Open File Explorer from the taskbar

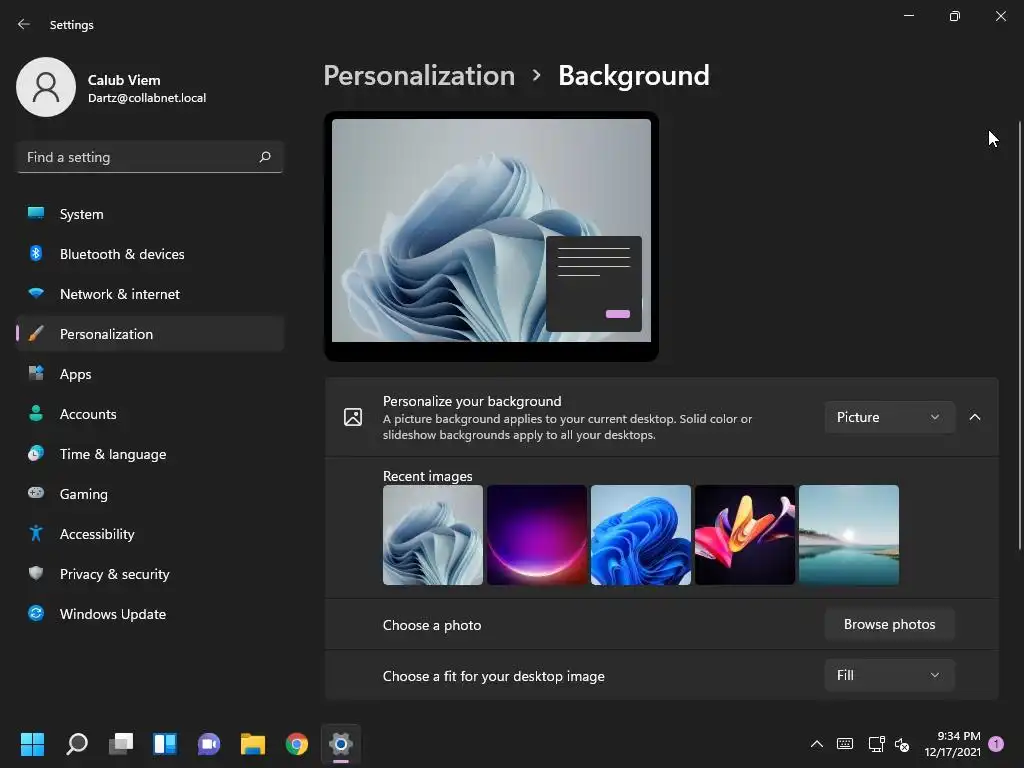[x=253, y=744]
